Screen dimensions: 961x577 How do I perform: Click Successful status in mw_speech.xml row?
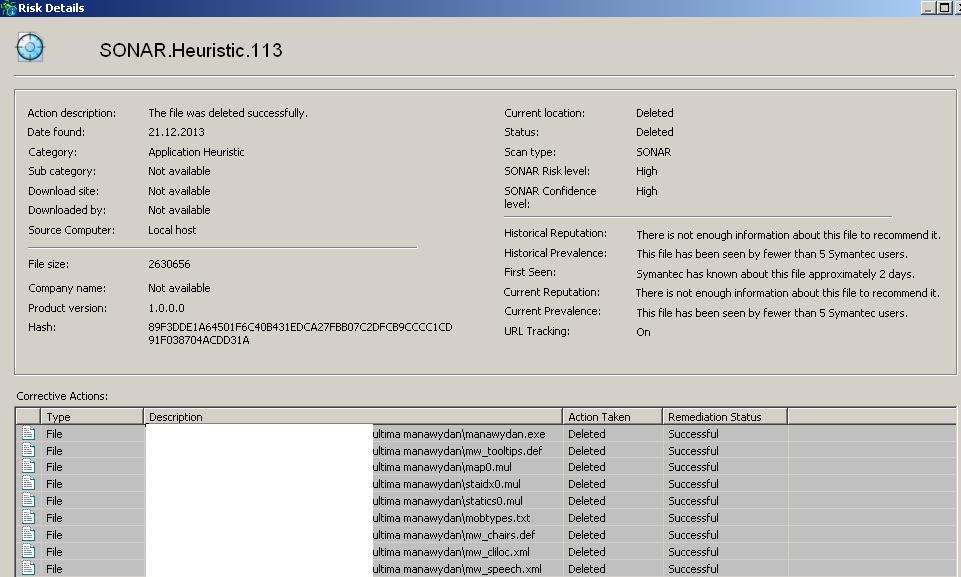pos(693,569)
